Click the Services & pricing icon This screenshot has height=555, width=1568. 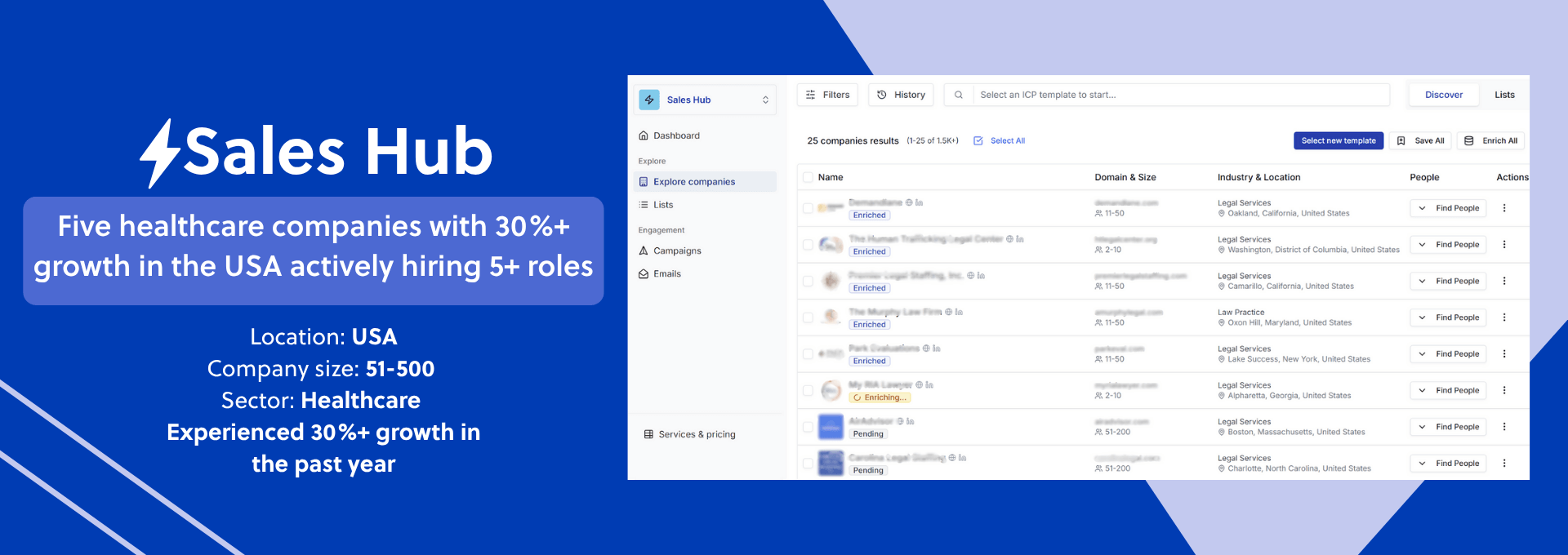point(648,434)
